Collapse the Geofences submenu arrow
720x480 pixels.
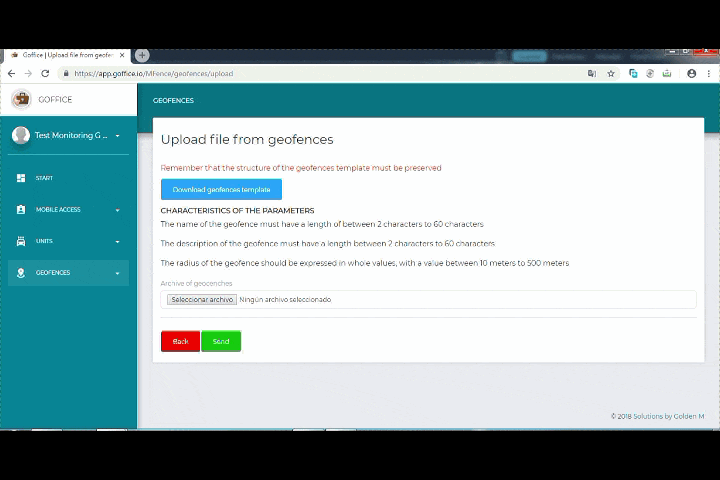(117, 274)
